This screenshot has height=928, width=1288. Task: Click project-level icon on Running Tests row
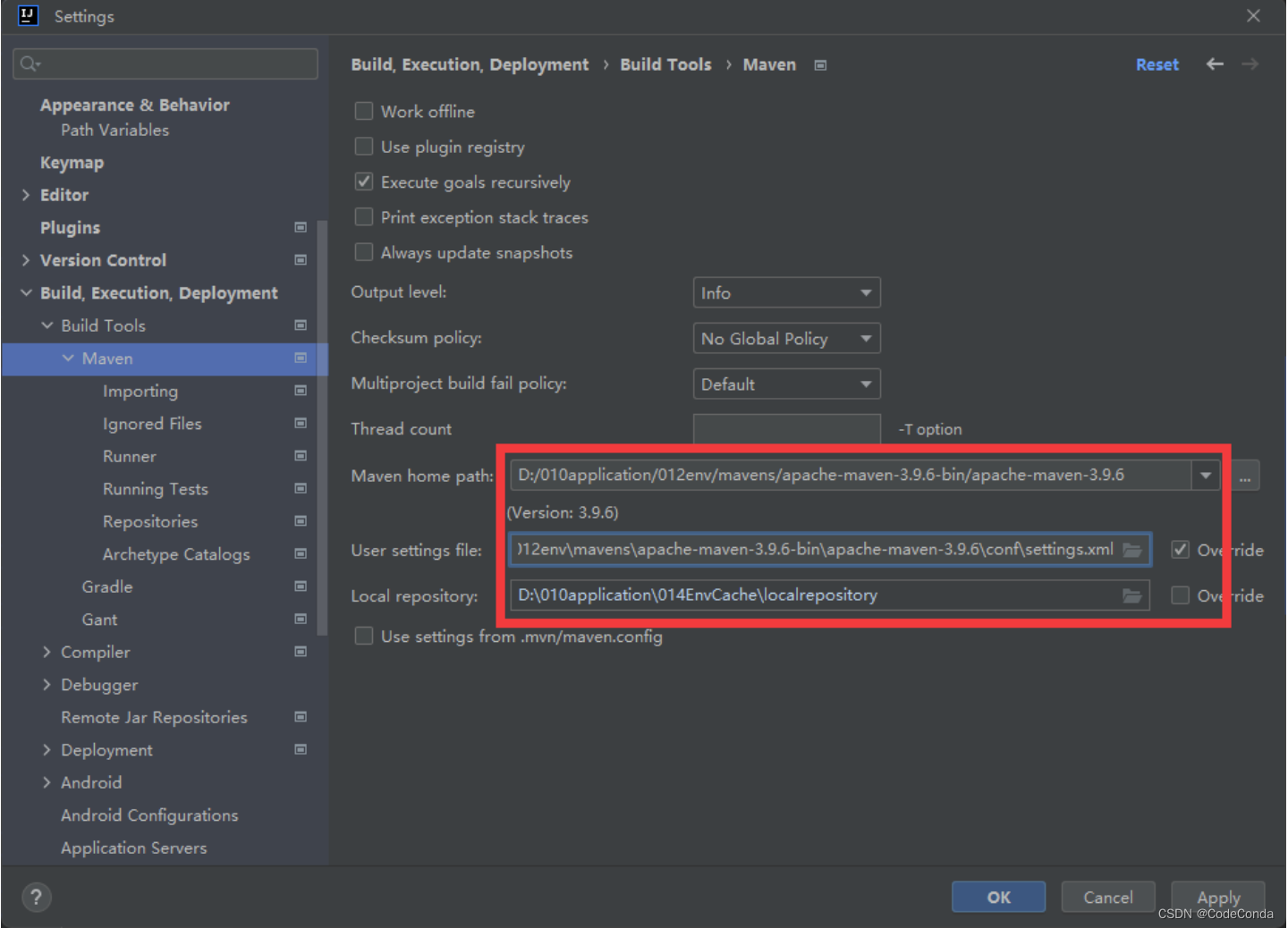(x=301, y=488)
